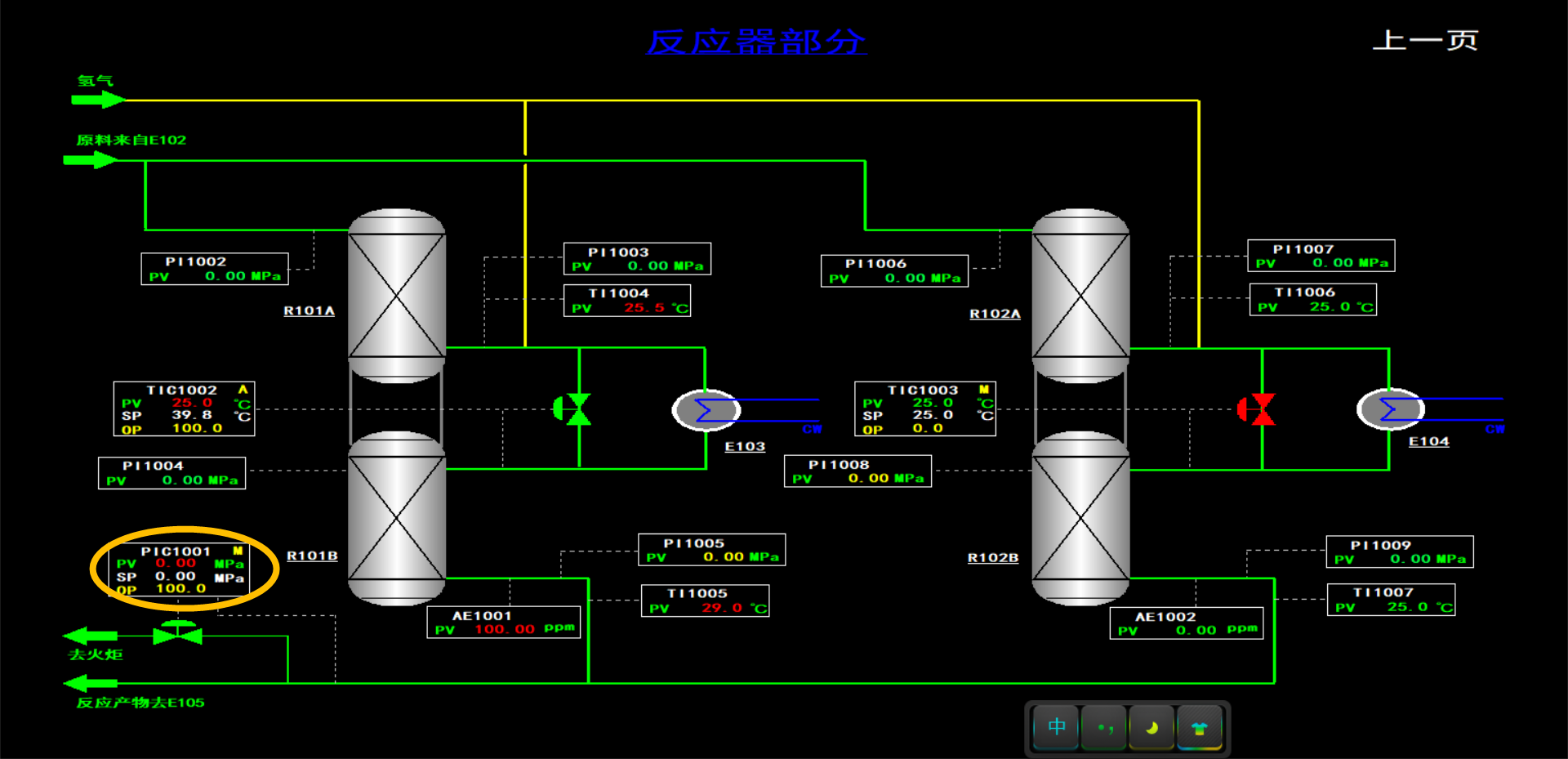Click the R101A reactor label
The height and width of the screenshot is (759, 1568).
(x=310, y=310)
